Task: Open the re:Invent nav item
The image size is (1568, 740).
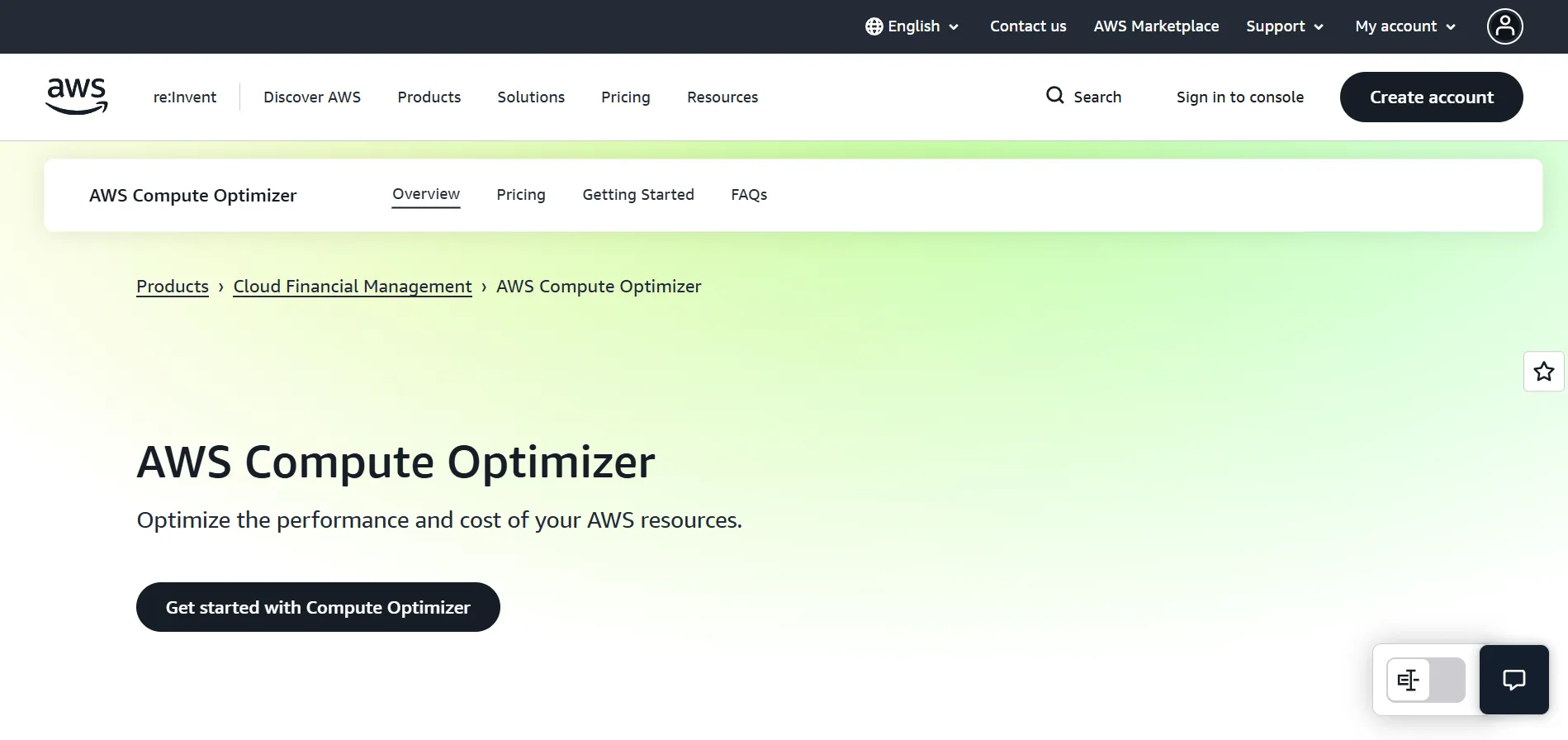Action: pyautogui.click(x=185, y=97)
